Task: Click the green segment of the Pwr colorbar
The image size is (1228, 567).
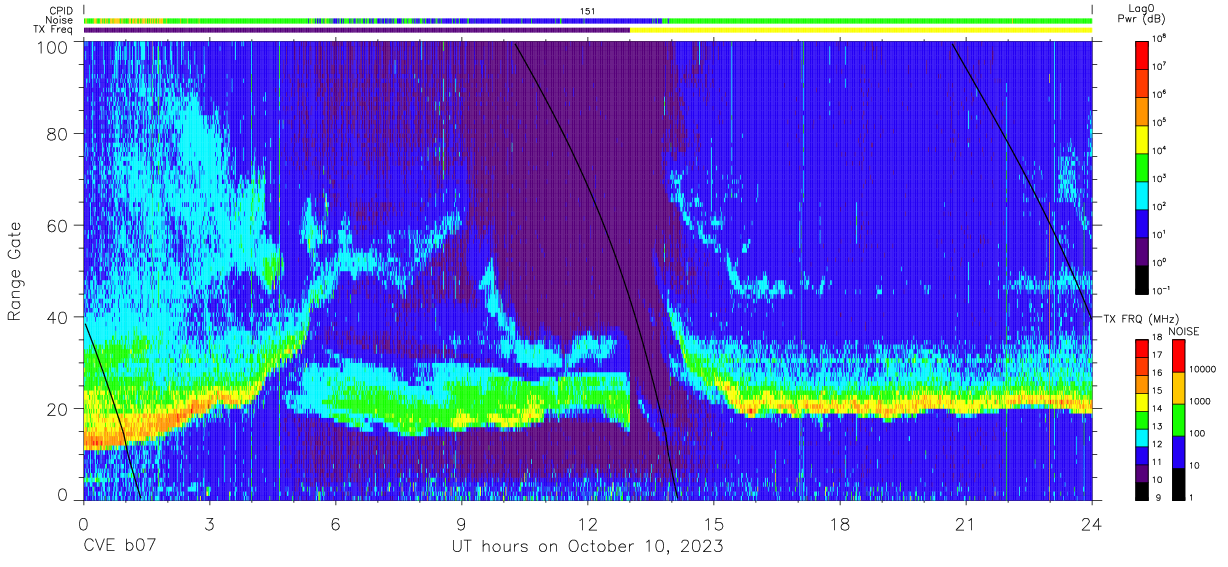Action: tap(1142, 166)
